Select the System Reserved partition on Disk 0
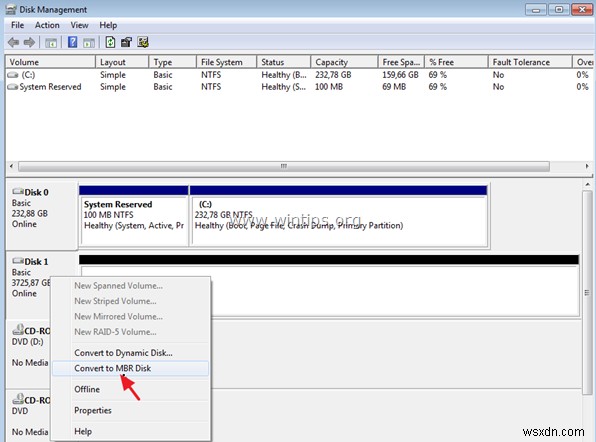 pos(134,215)
